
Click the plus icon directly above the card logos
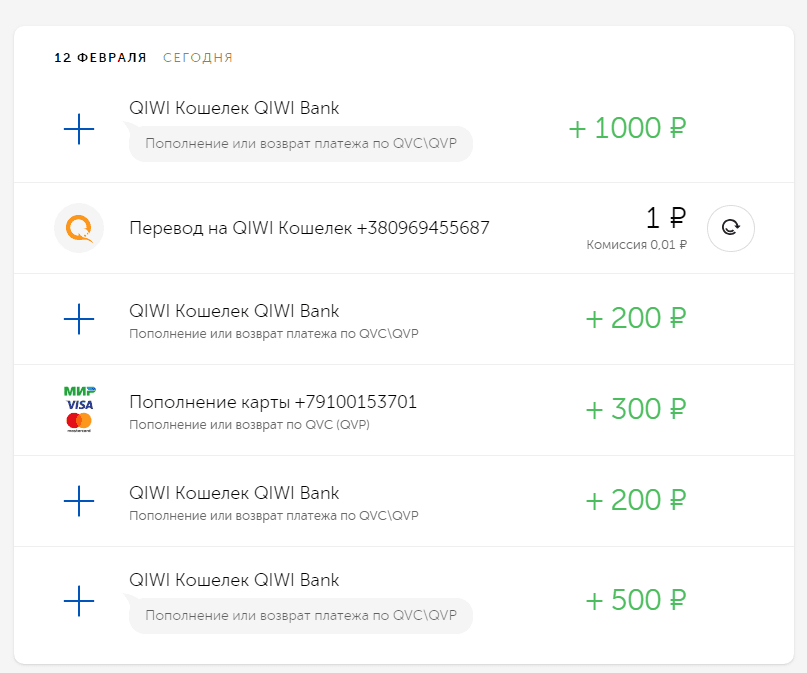point(79,319)
